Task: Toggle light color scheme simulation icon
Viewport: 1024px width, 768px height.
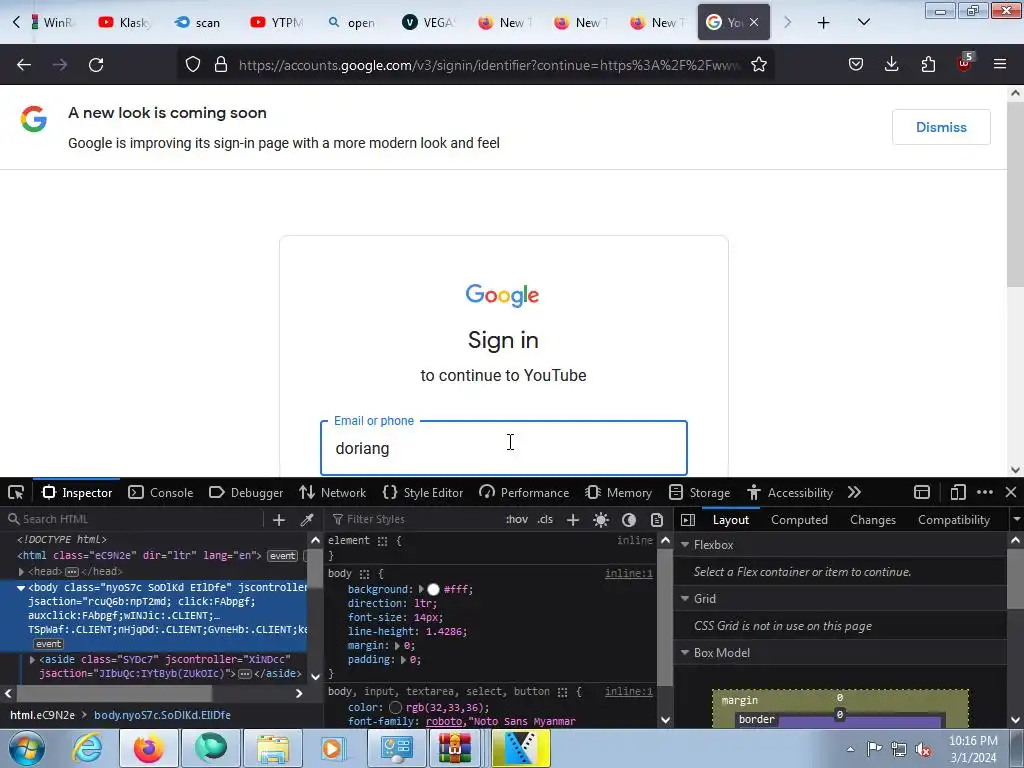Action: [x=601, y=520]
